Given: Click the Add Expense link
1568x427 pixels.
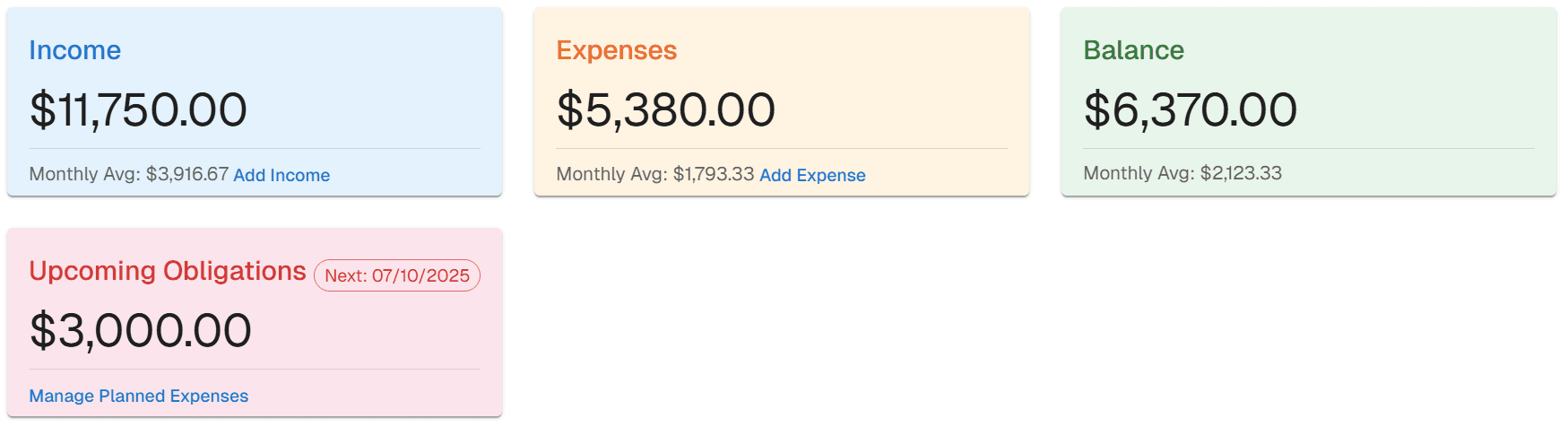Looking at the screenshot, I should (812, 175).
